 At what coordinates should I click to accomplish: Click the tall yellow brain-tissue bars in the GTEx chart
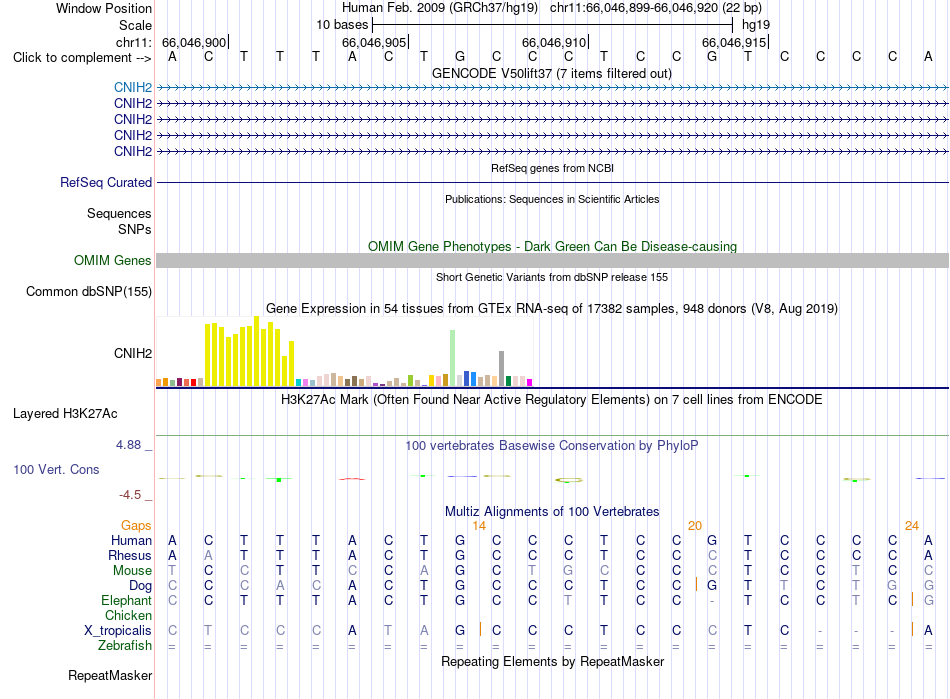[249, 353]
